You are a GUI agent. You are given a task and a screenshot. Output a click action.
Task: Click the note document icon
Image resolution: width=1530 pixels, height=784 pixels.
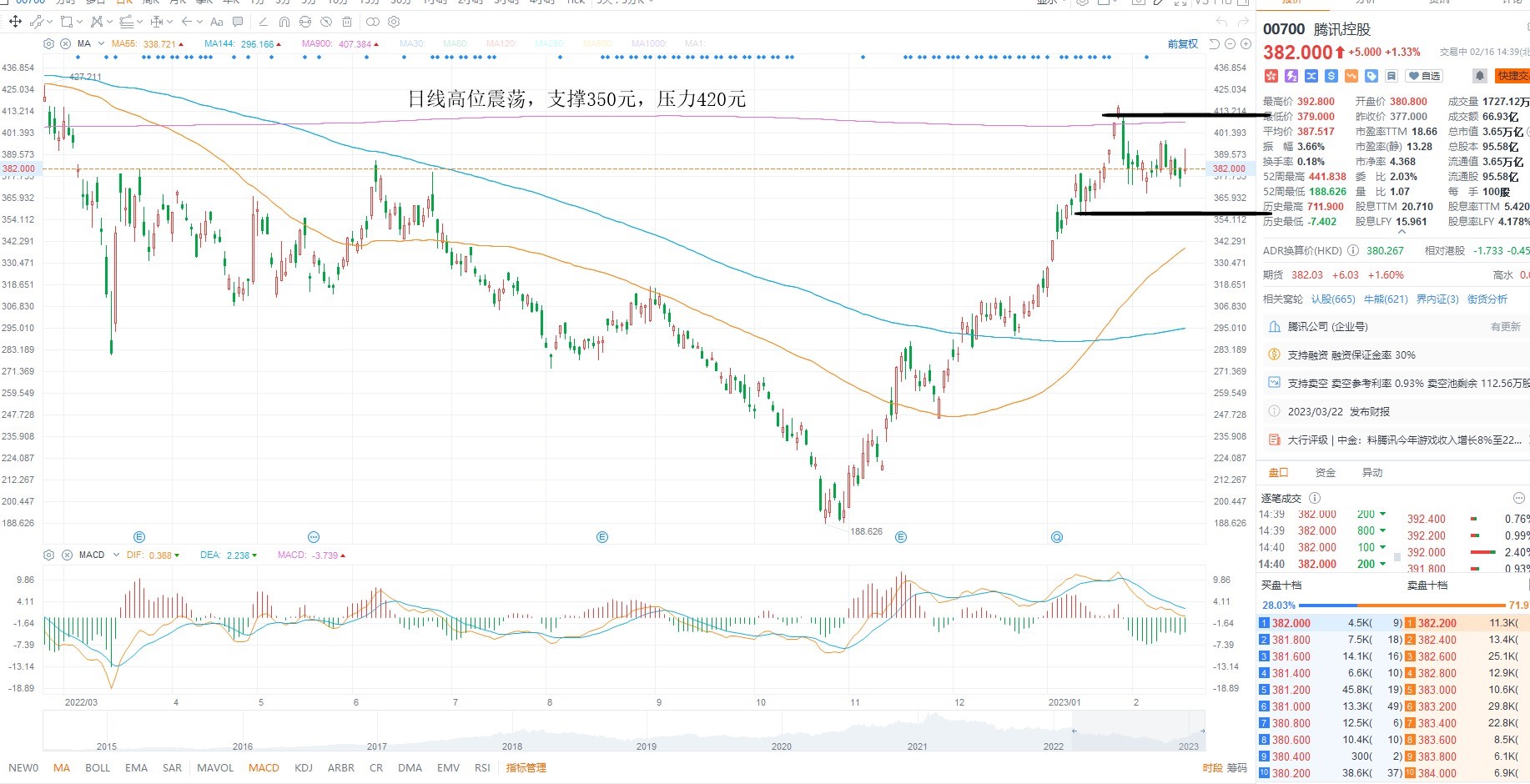pyautogui.click(x=1392, y=76)
